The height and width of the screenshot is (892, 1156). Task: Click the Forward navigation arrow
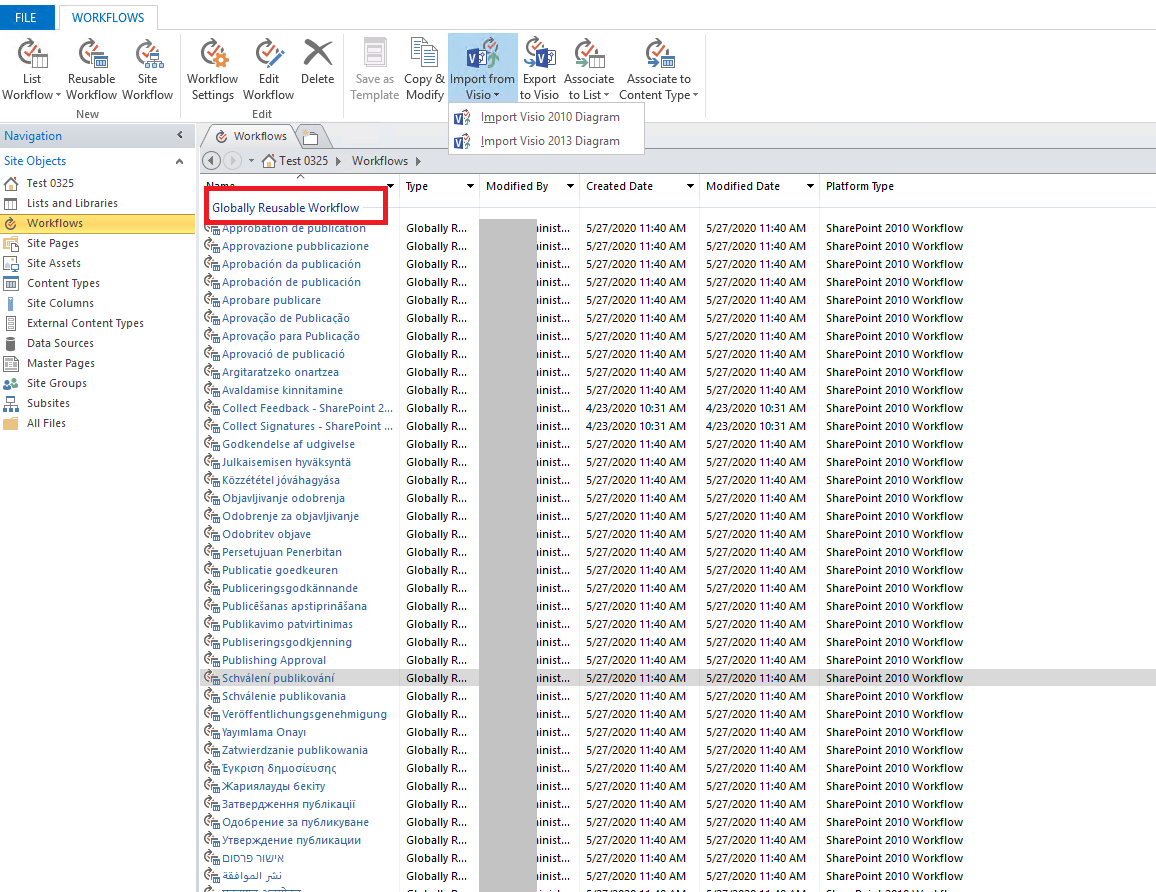click(231, 160)
